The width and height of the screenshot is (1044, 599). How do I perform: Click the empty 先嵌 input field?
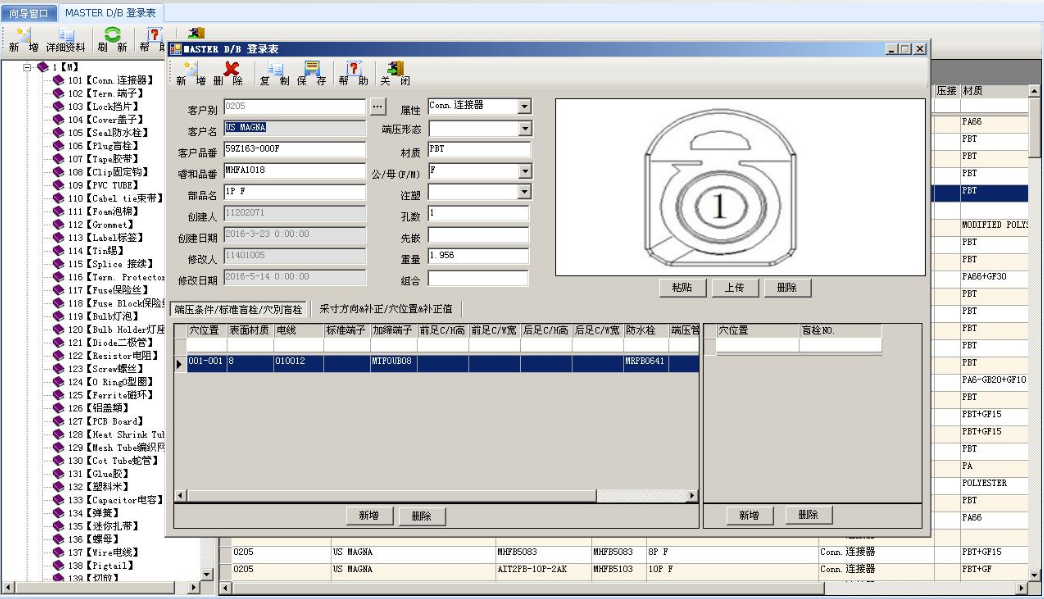click(479, 235)
